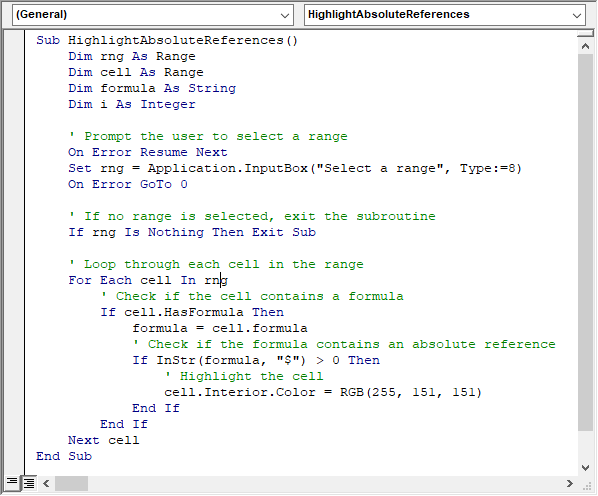
Task: Click on 'Application.InputBox' in the code
Action: (x=228, y=168)
